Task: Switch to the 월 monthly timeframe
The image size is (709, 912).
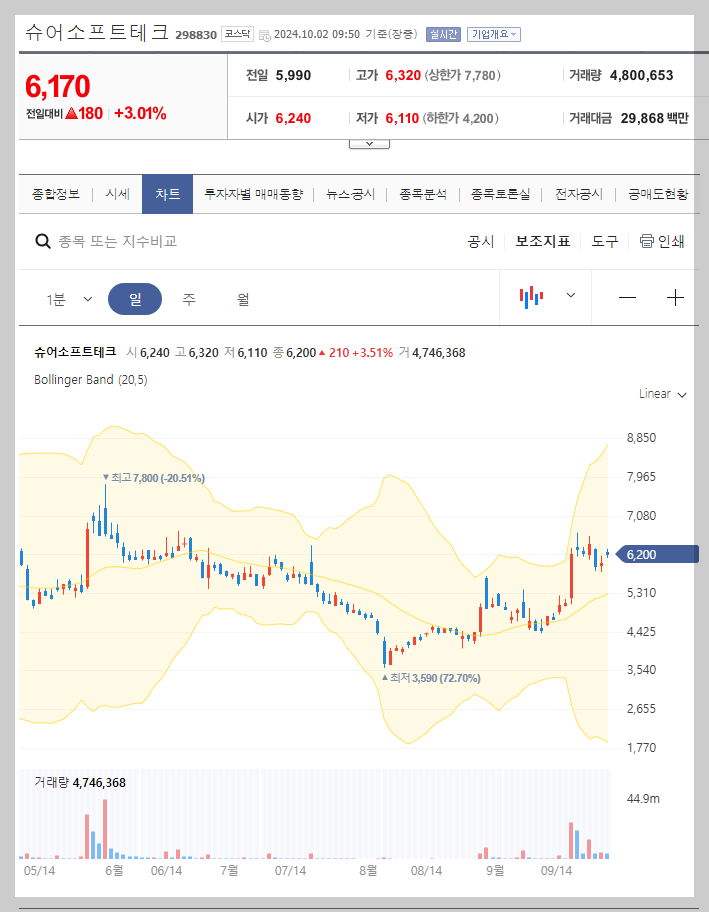Action: coord(243,299)
